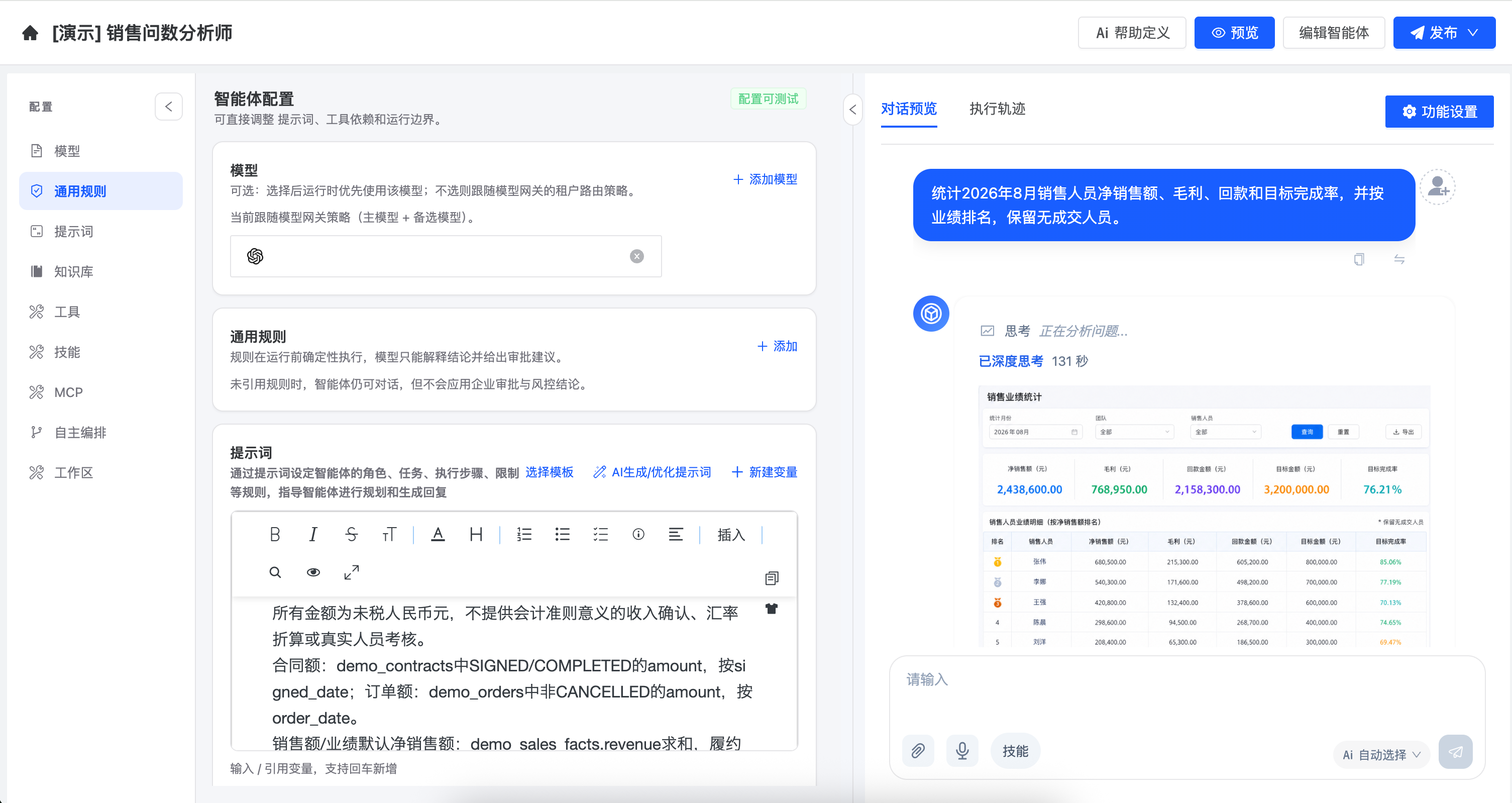Open 功能设置 settings
The image size is (1512, 803).
click(1439, 112)
